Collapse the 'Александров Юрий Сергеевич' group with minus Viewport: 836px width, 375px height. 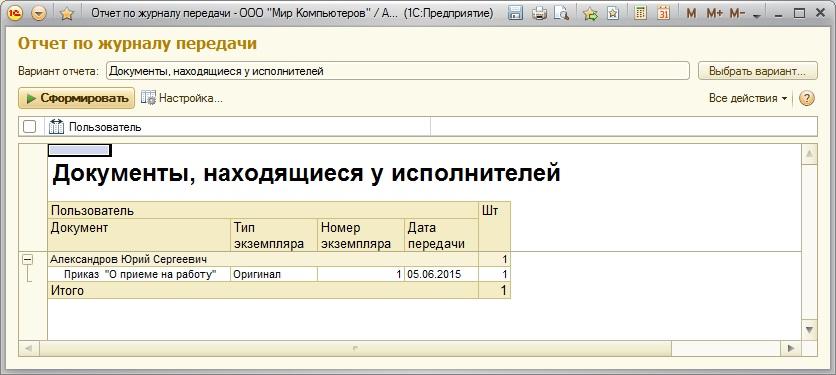pos(27,260)
